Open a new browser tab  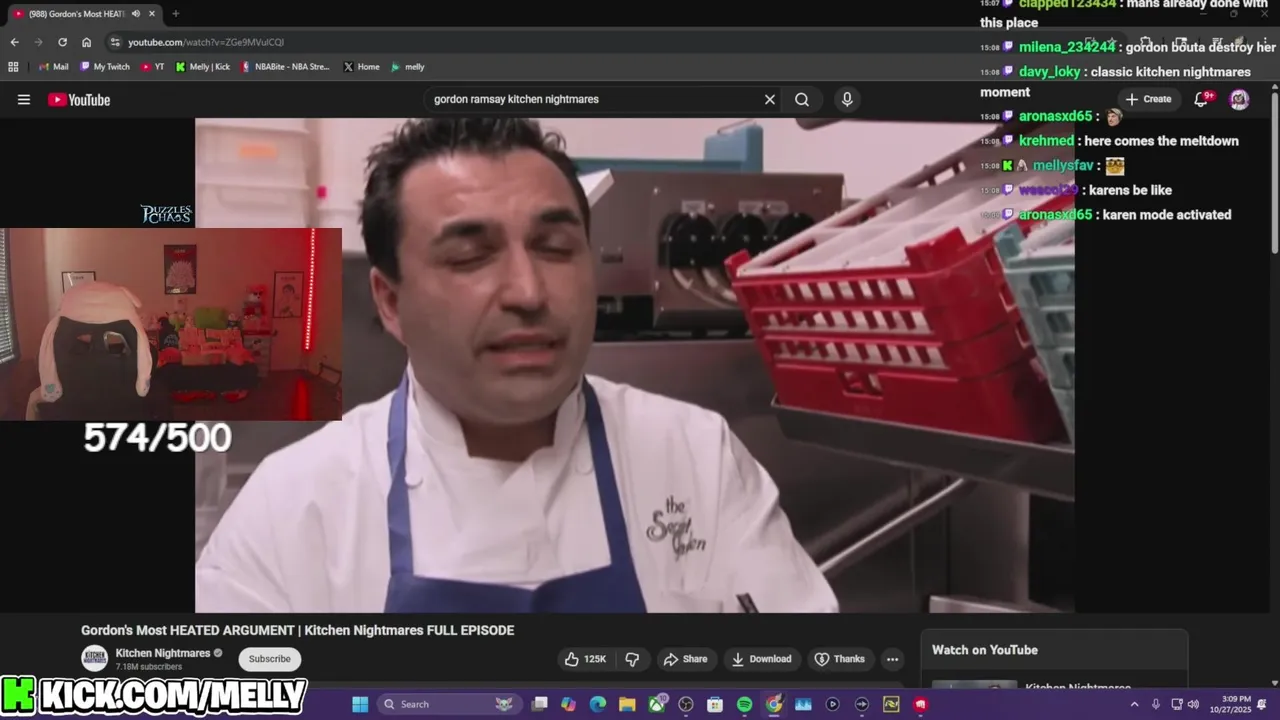pyautogui.click(x=176, y=14)
